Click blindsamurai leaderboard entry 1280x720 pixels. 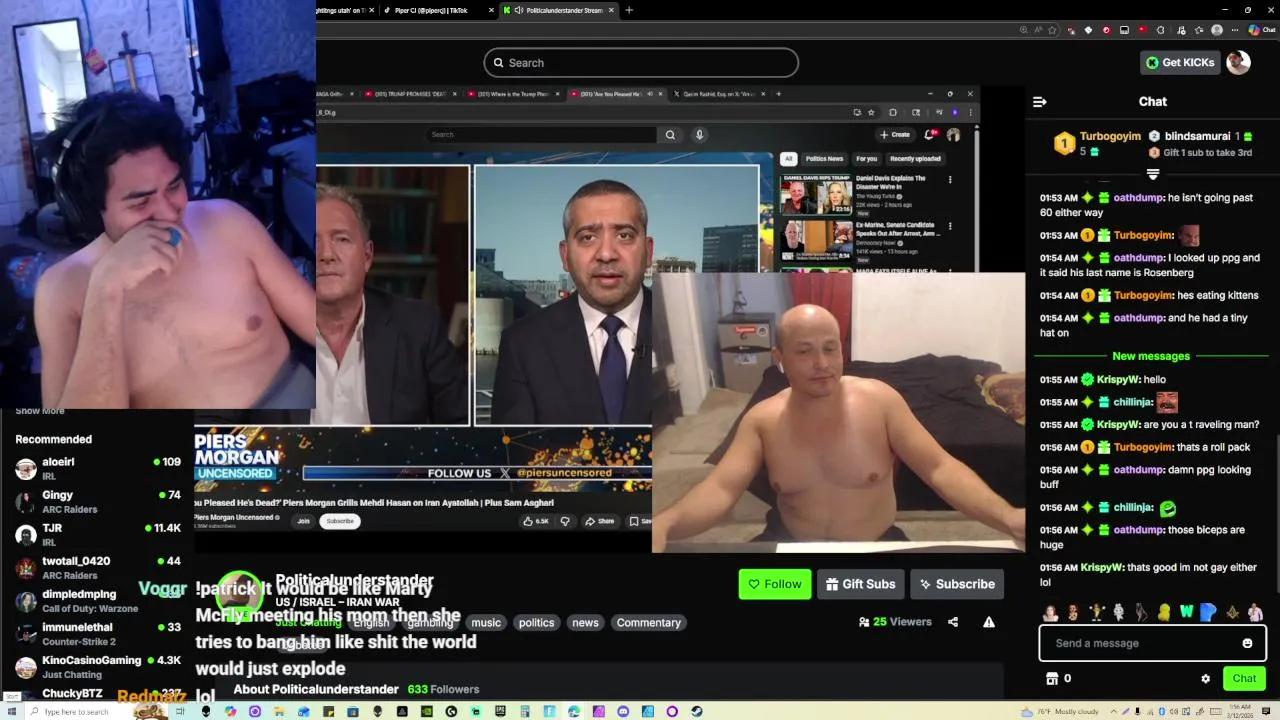[1198, 136]
